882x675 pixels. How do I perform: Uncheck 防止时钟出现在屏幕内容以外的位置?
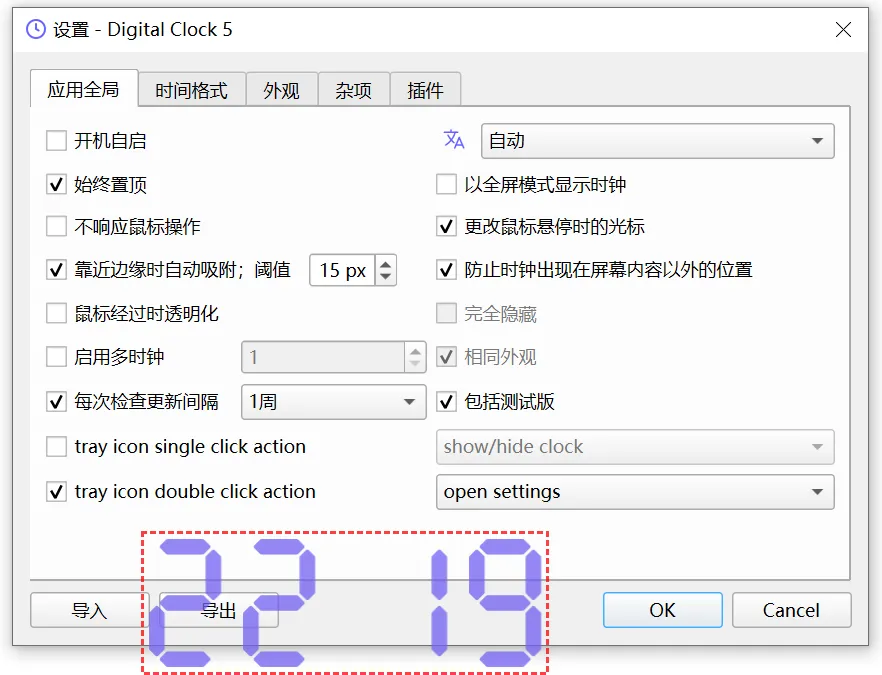point(446,270)
